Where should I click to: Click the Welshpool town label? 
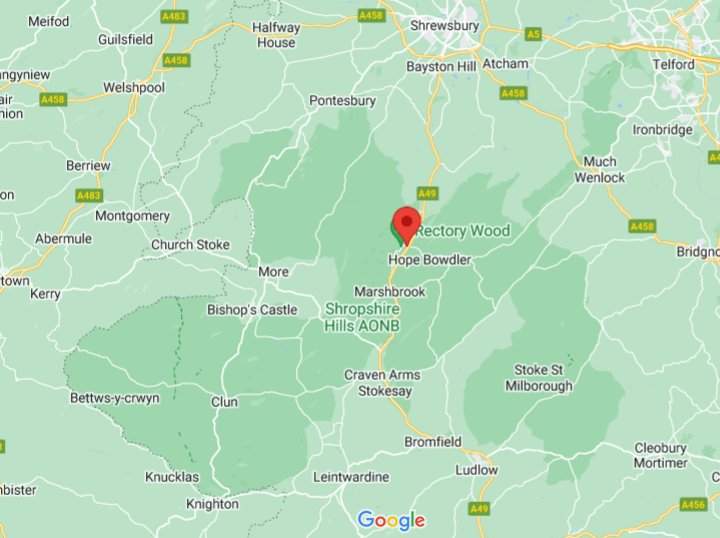click(x=134, y=88)
